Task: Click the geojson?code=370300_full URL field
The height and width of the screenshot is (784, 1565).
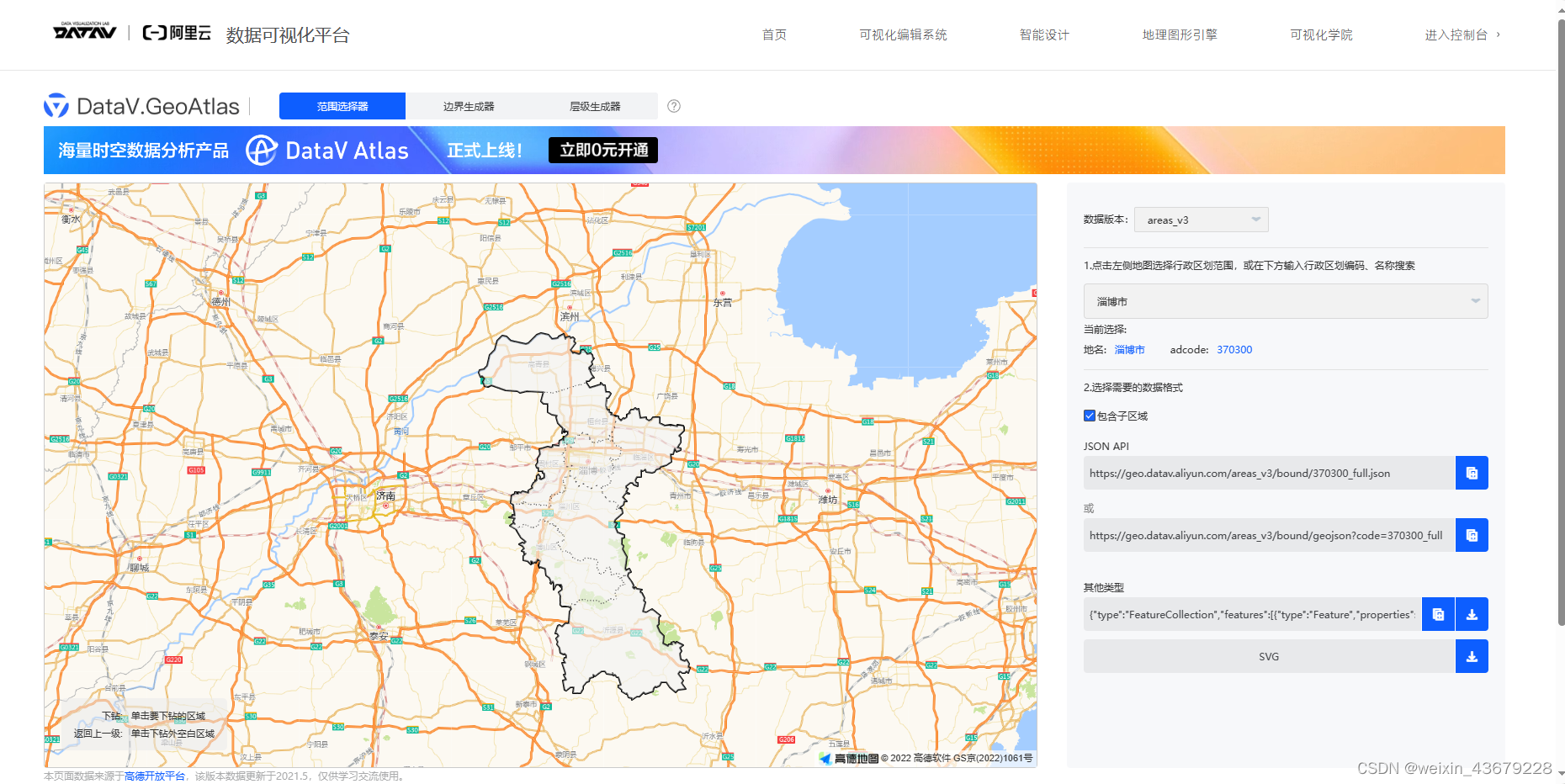Action: 1270,535
